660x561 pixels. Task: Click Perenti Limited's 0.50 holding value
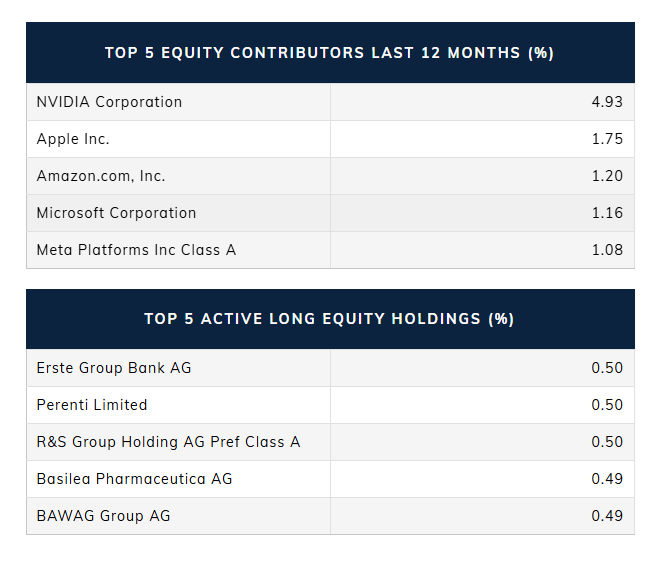point(607,405)
